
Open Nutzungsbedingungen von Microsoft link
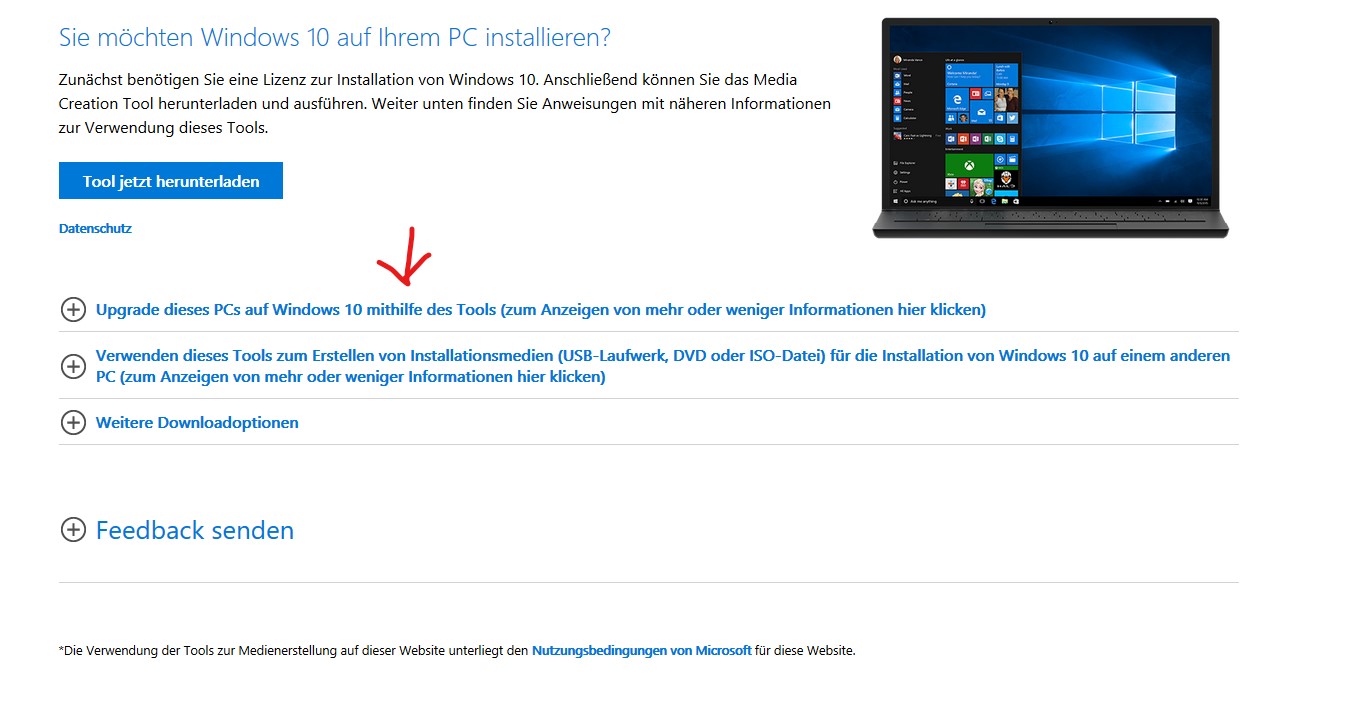coord(642,650)
